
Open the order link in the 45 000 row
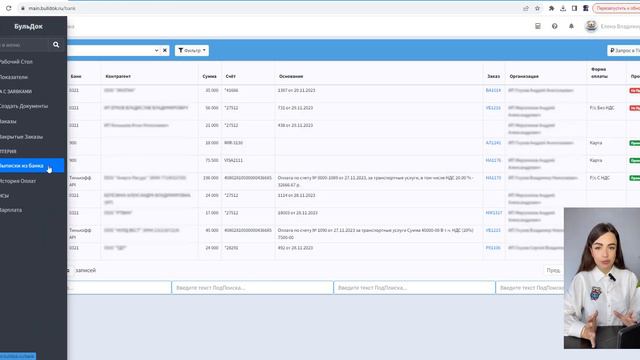click(493, 230)
